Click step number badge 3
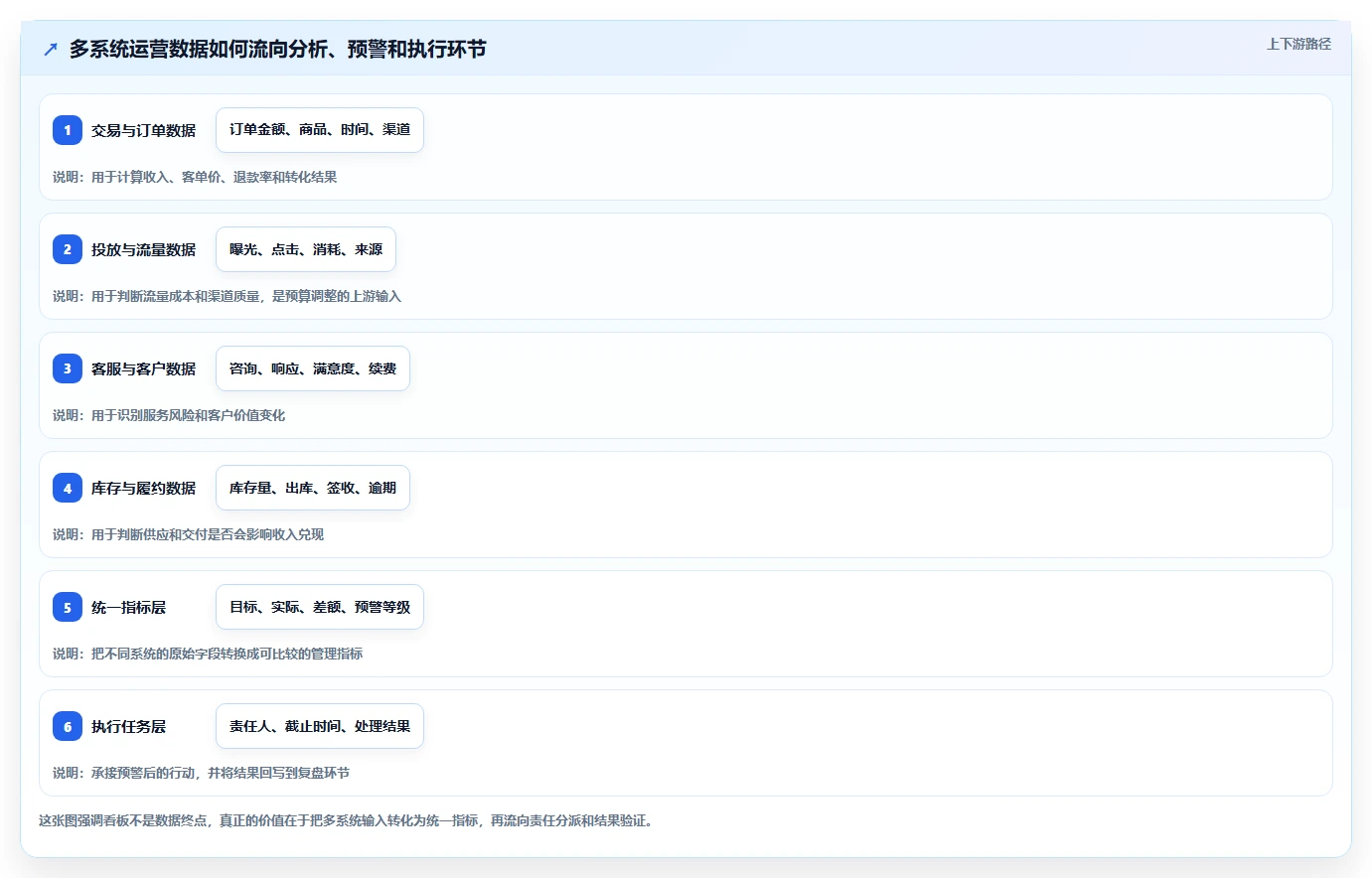The width and height of the screenshot is (1372, 878). point(68,368)
